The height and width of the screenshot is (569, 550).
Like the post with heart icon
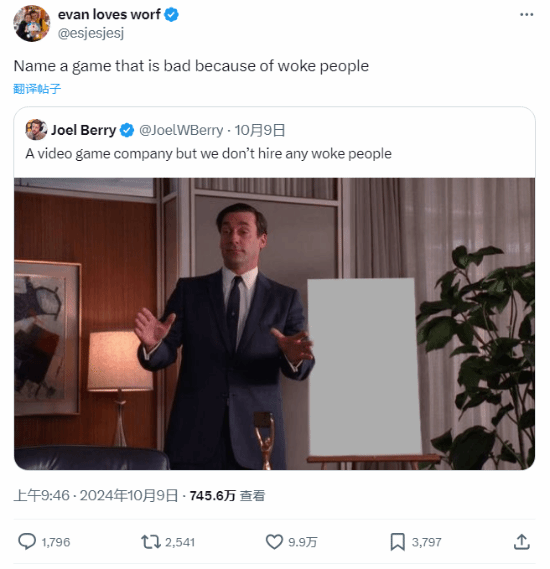(274, 542)
